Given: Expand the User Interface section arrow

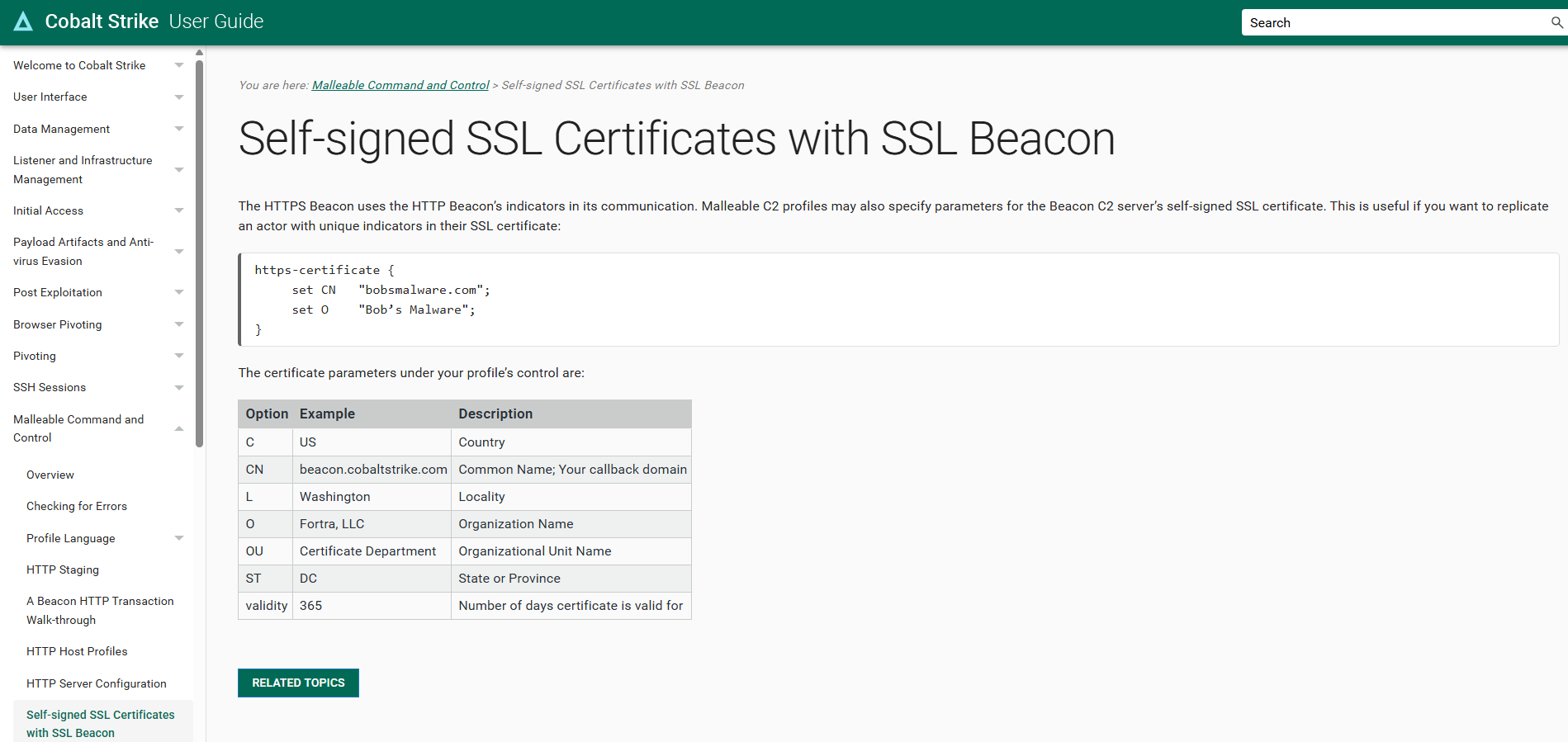Looking at the screenshot, I should [179, 97].
